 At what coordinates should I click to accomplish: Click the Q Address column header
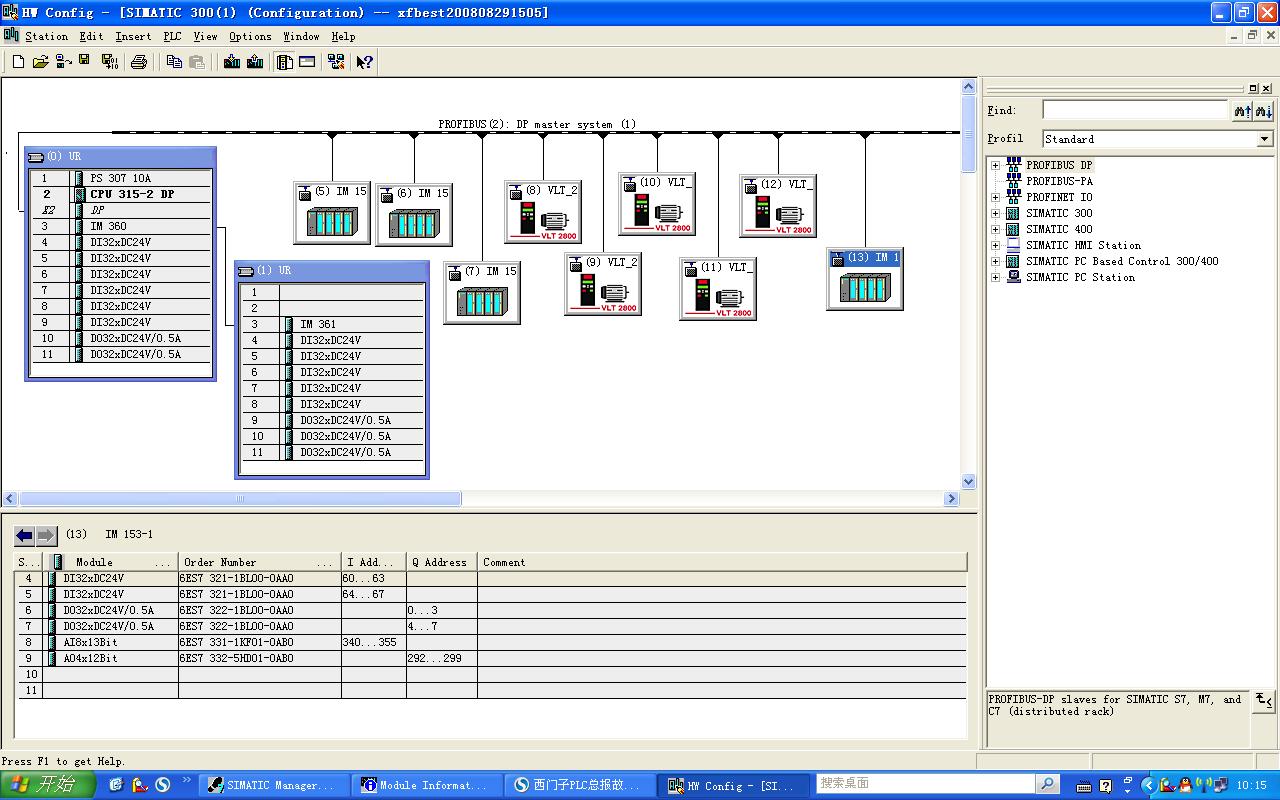[x=441, y=562]
